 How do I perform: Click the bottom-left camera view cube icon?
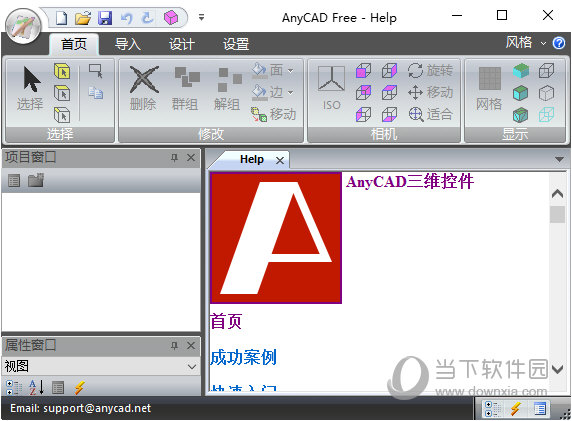pos(363,115)
